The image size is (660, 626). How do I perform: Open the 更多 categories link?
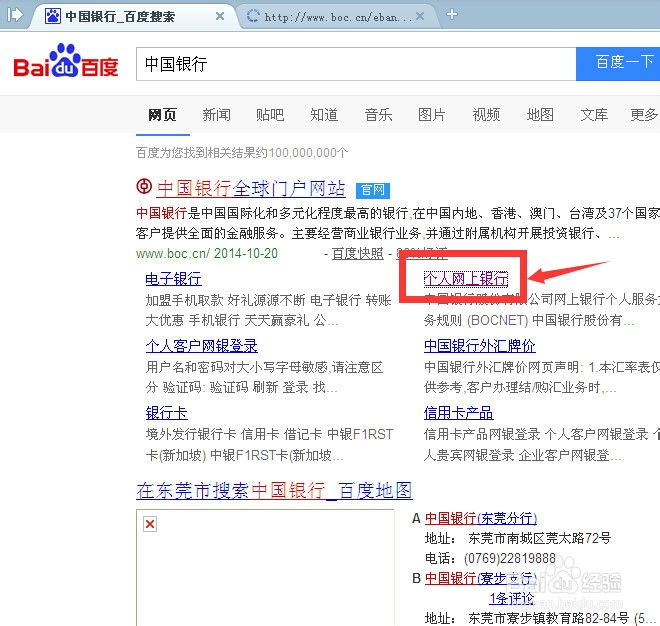point(644,115)
